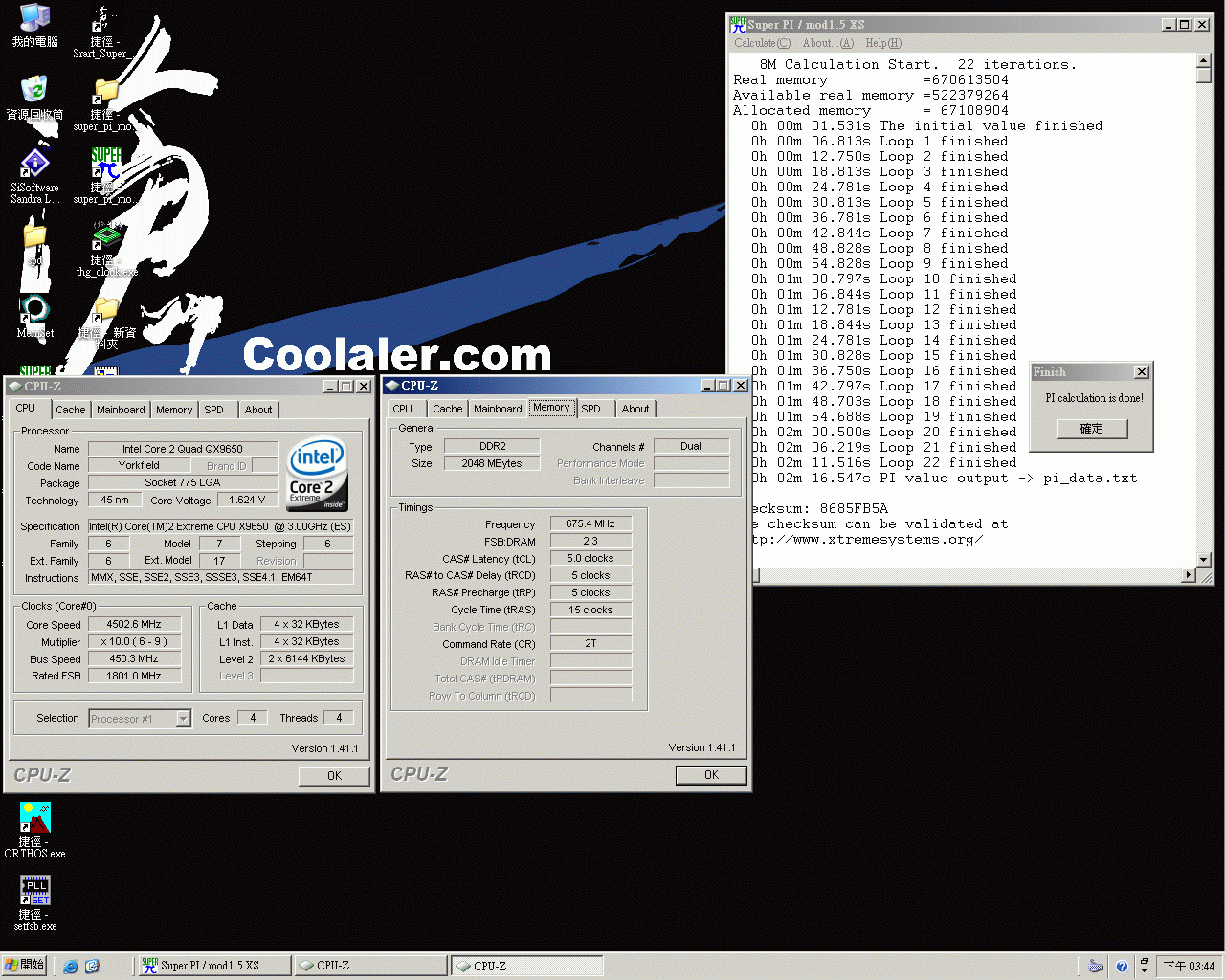This screenshot has height=980, width=1225.
Task: Click the Core Voltage value 1.624 V
Action: (x=247, y=501)
